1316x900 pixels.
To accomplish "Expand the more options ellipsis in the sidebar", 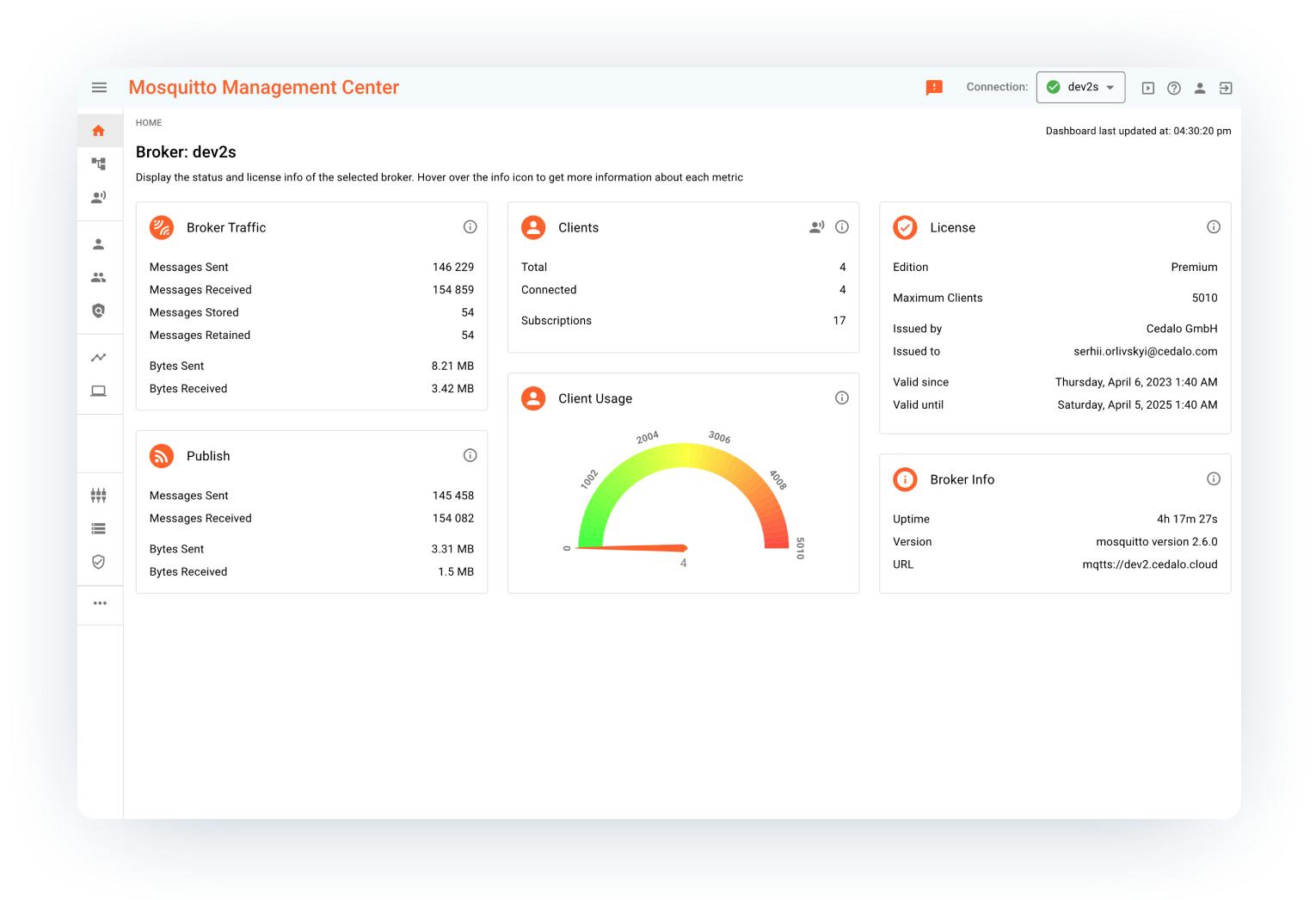I will [x=99, y=604].
